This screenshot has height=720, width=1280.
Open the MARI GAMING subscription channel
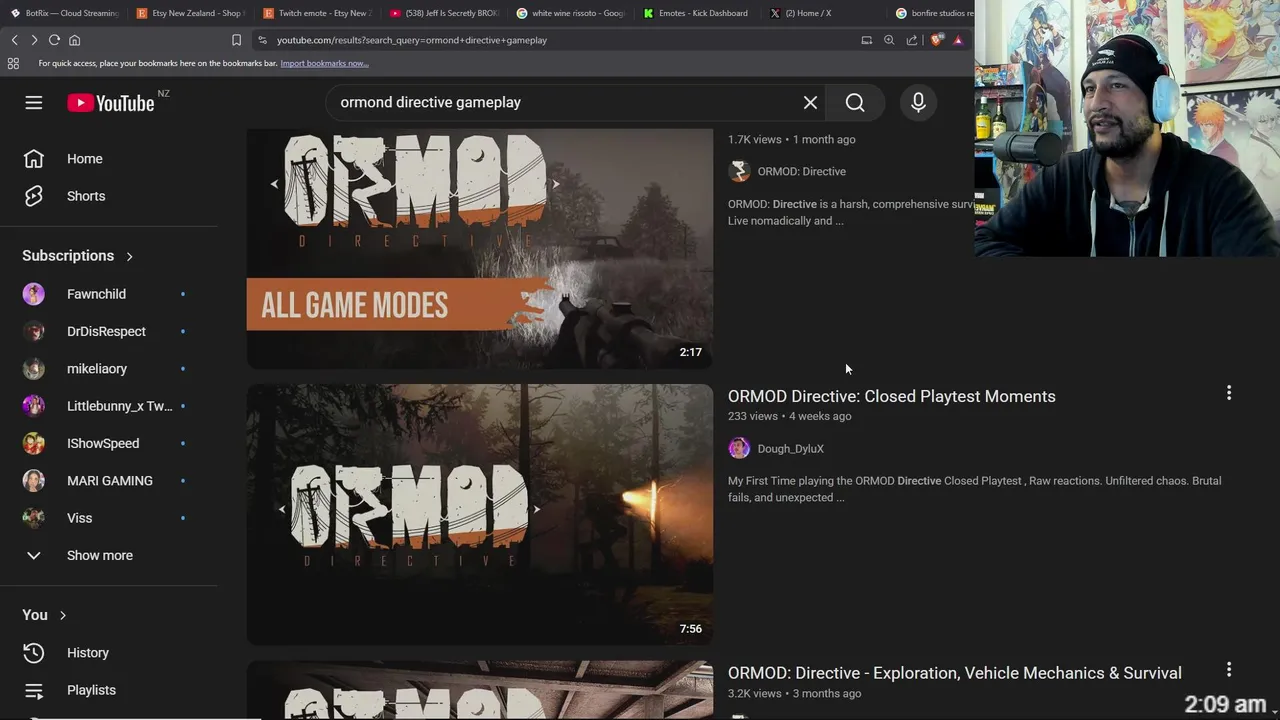108,481
